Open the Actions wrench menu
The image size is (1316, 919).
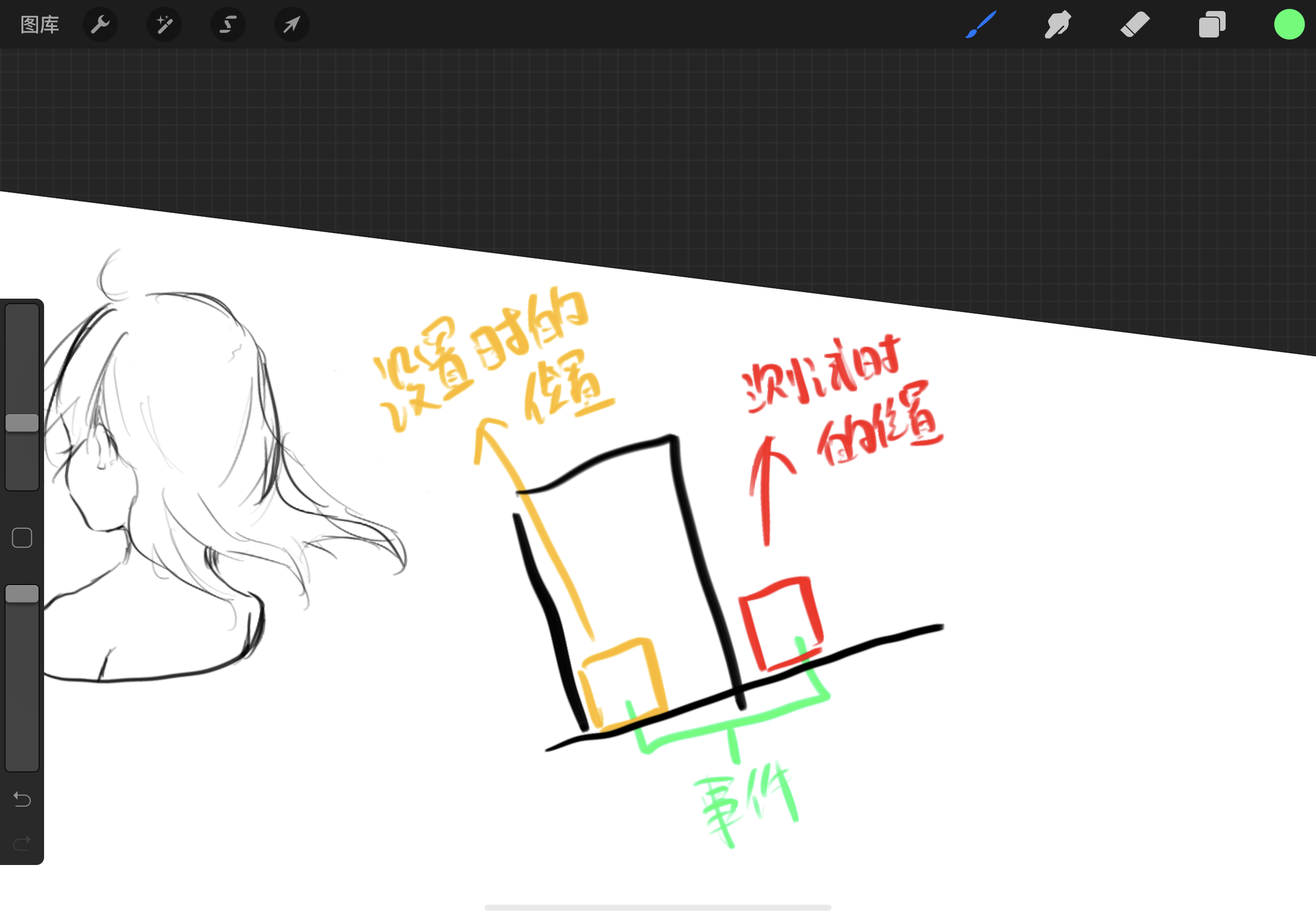[100, 25]
